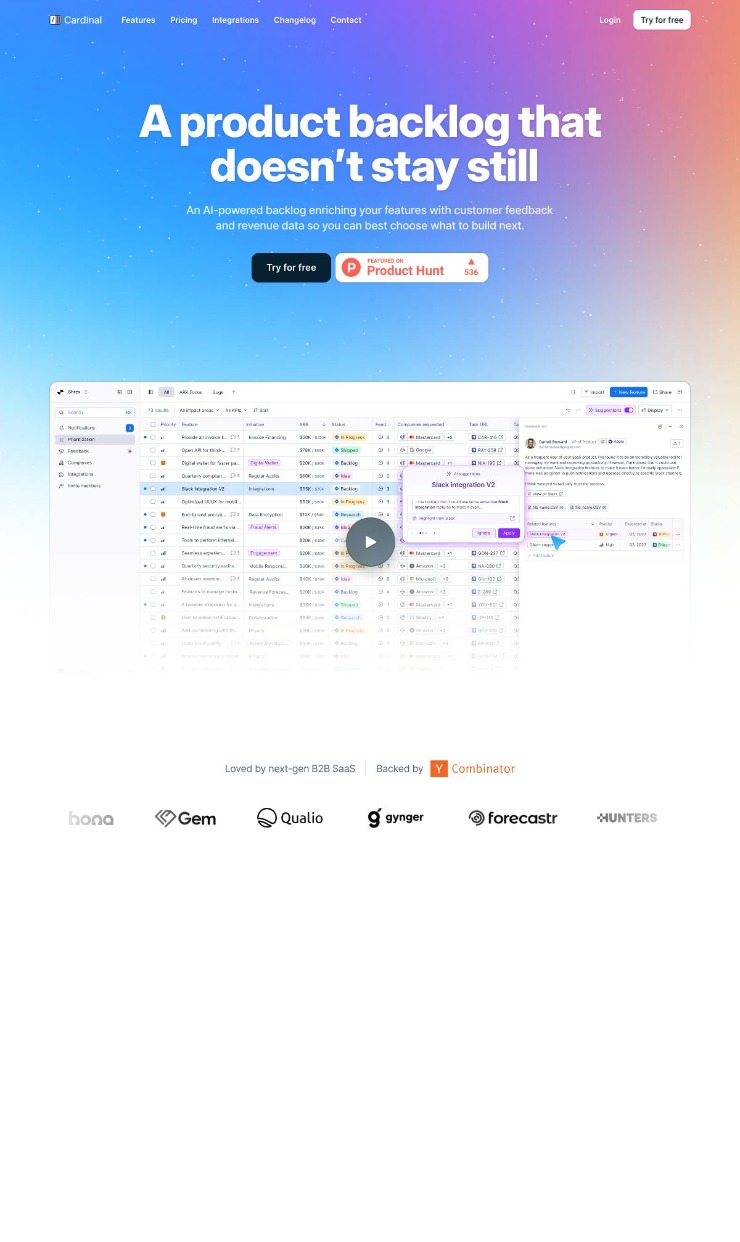Screen dimensions: 740x1242
Task: Click the Hunters customer logo
Action: pos(627,818)
